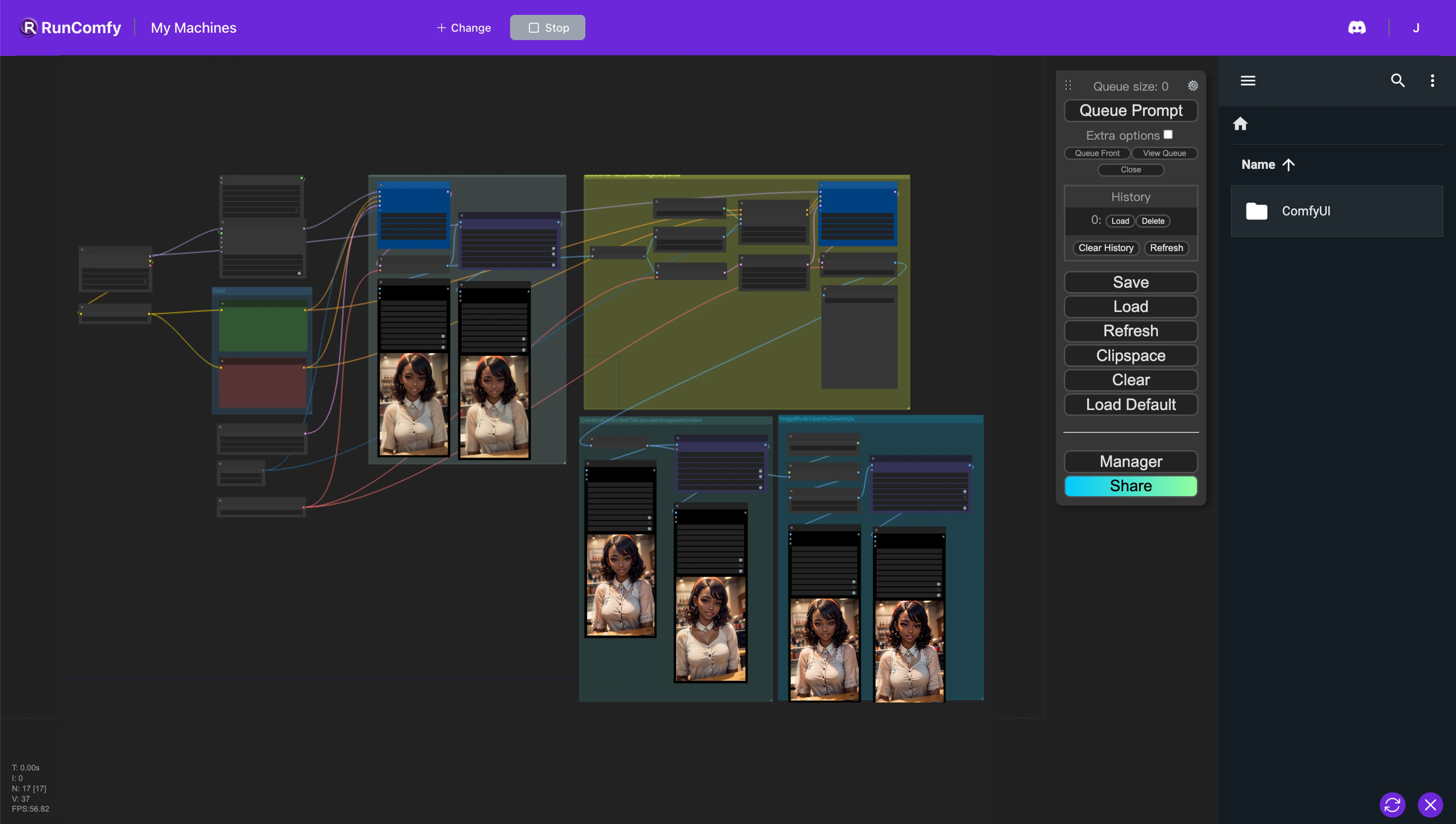Go to file browser home icon
This screenshot has height=824, width=1456.
[x=1240, y=124]
